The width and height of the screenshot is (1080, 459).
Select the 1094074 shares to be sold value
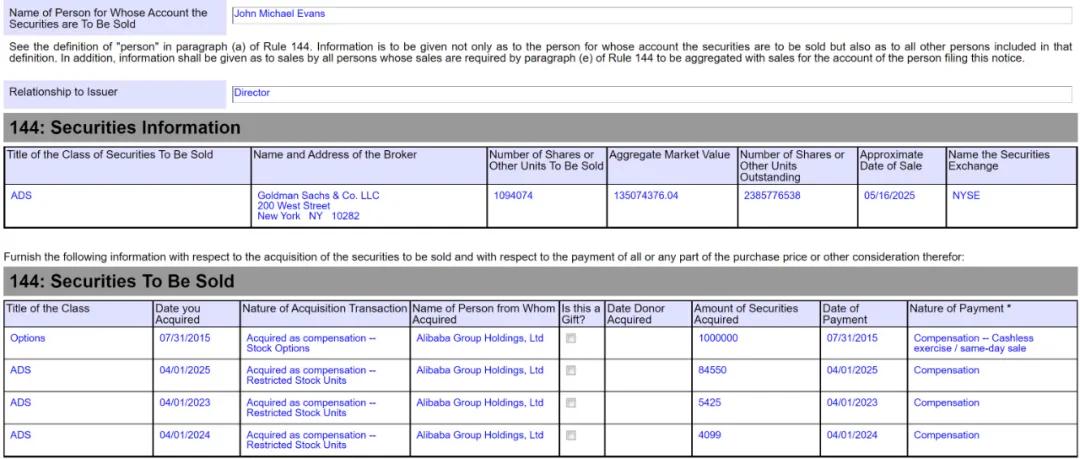point(512,196)
